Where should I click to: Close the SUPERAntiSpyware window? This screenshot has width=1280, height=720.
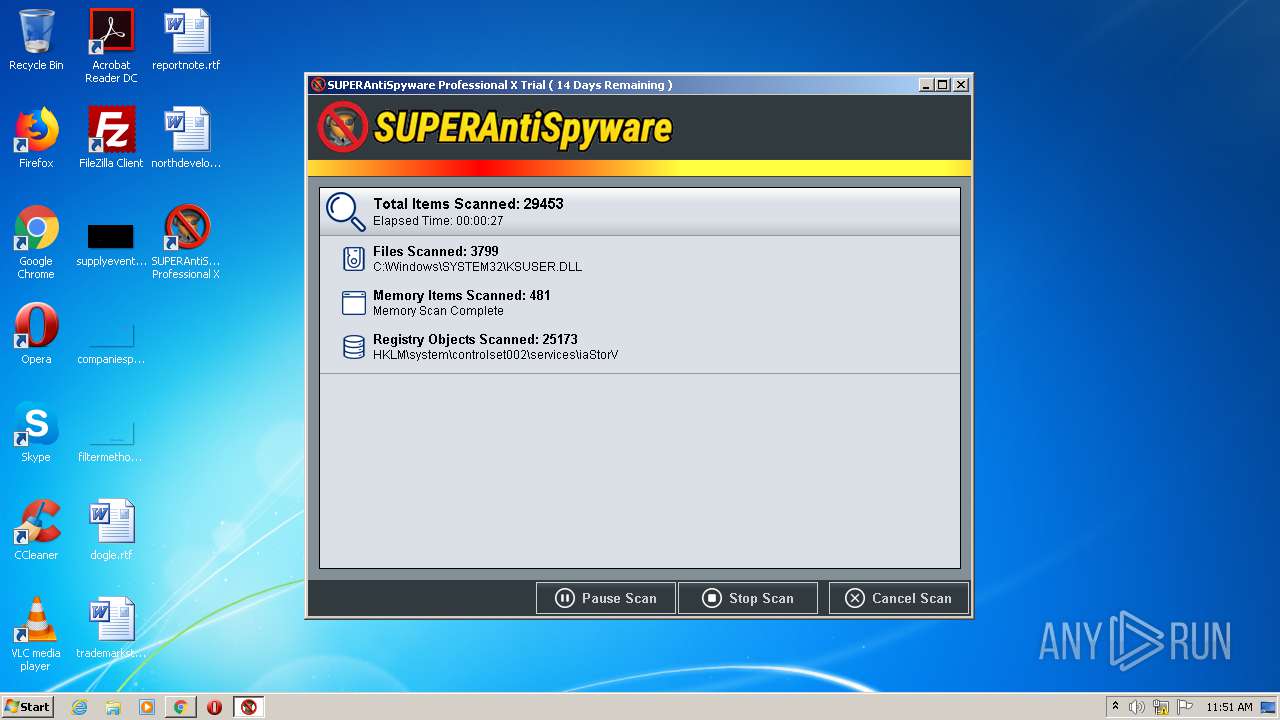pos(961,85)
